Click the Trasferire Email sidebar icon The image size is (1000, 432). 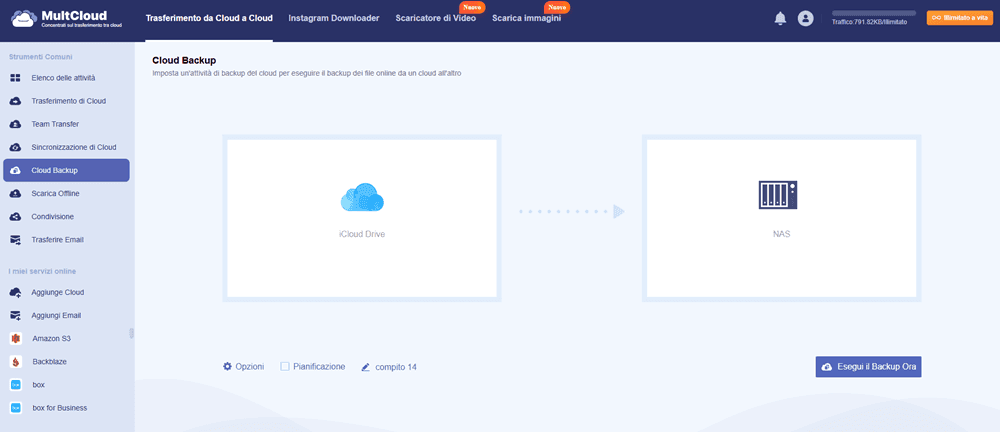[15, 240]
